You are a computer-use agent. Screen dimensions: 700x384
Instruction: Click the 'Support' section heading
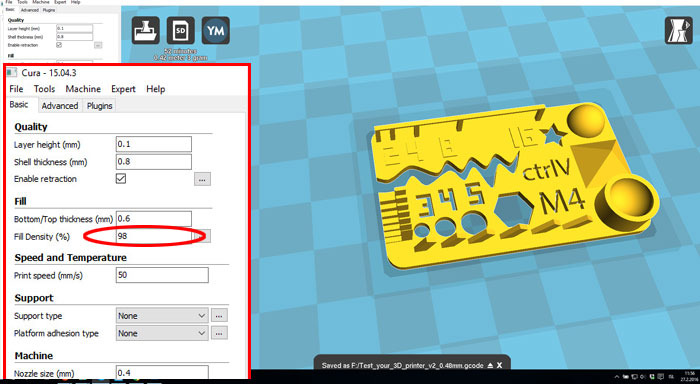click(33, 298)
